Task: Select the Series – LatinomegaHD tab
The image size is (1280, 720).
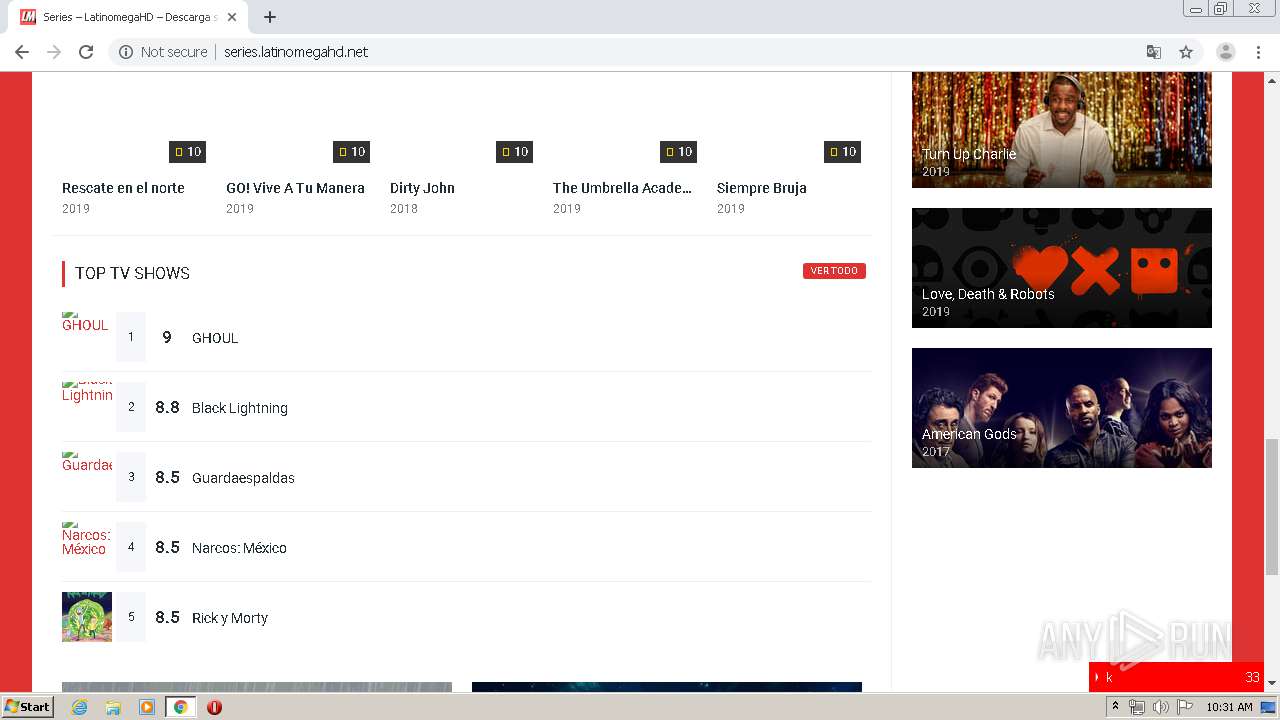Action: coord(130,17)
